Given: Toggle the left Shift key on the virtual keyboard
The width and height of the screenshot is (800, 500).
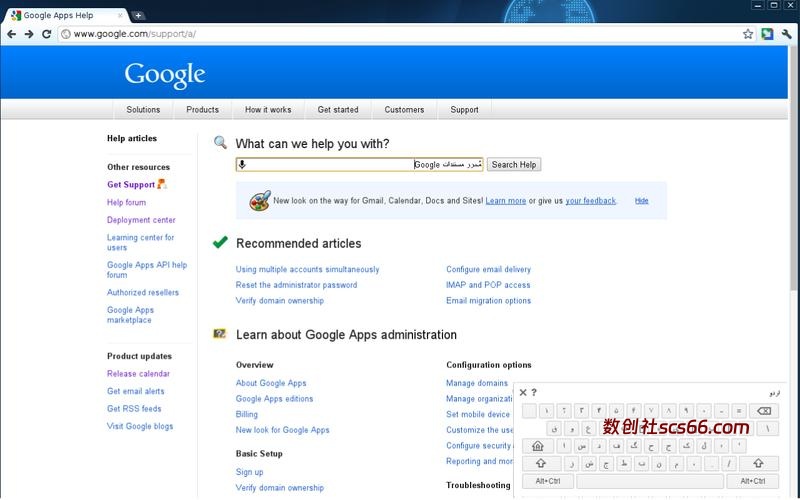Looking at the screenshot, I should coord(541,464).
